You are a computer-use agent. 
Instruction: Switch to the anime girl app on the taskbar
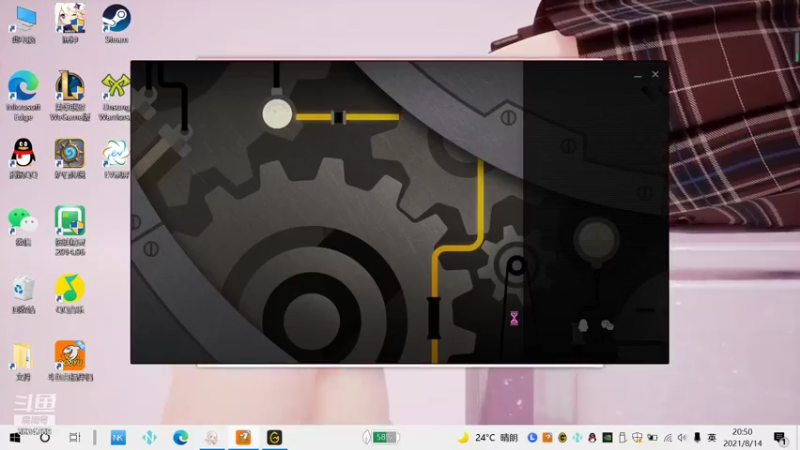(212, 438)
